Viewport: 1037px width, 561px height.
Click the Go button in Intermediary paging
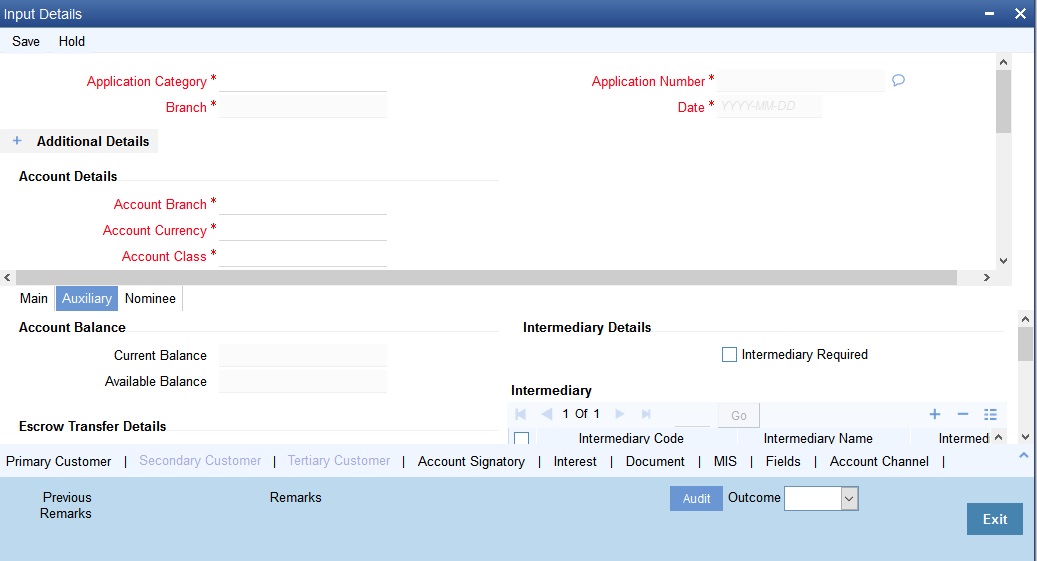(x=739, y=415)
